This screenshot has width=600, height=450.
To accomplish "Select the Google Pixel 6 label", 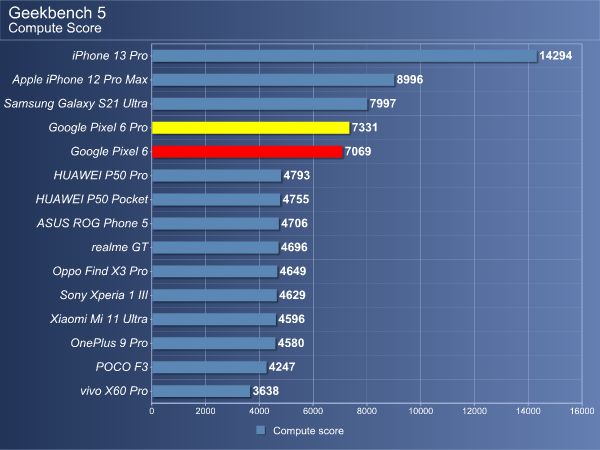I will pyautogui.click(x=109, y=152).
